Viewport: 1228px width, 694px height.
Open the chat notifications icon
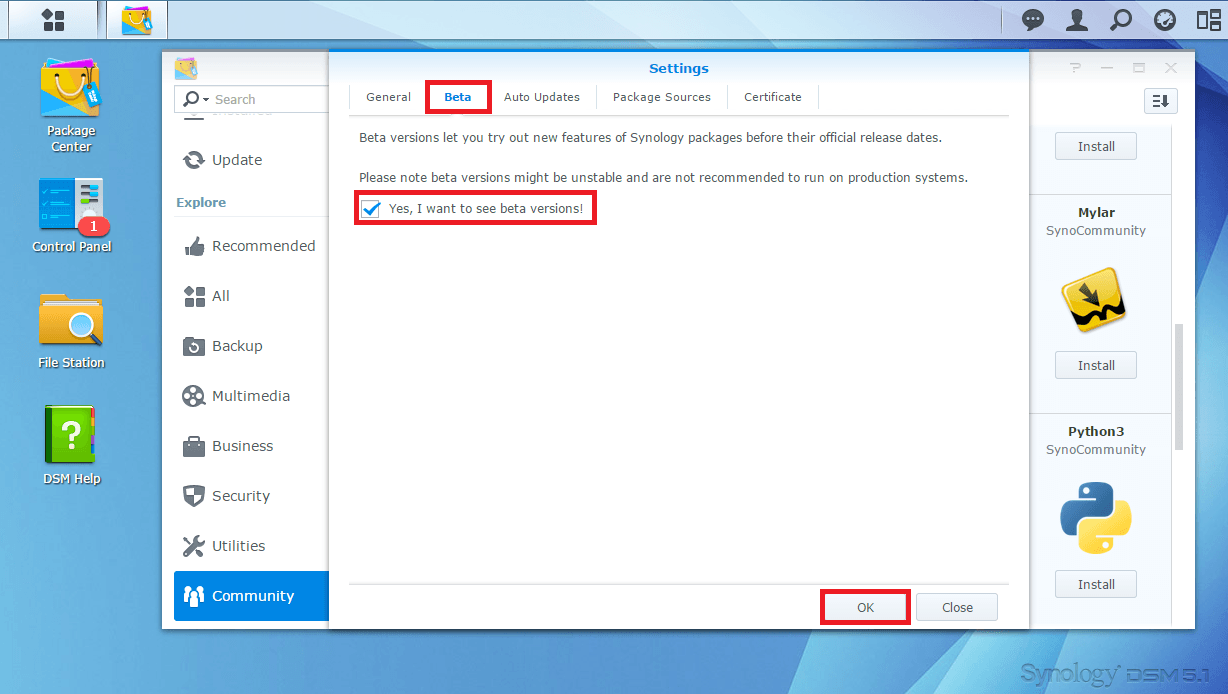tap(1032, 20)
